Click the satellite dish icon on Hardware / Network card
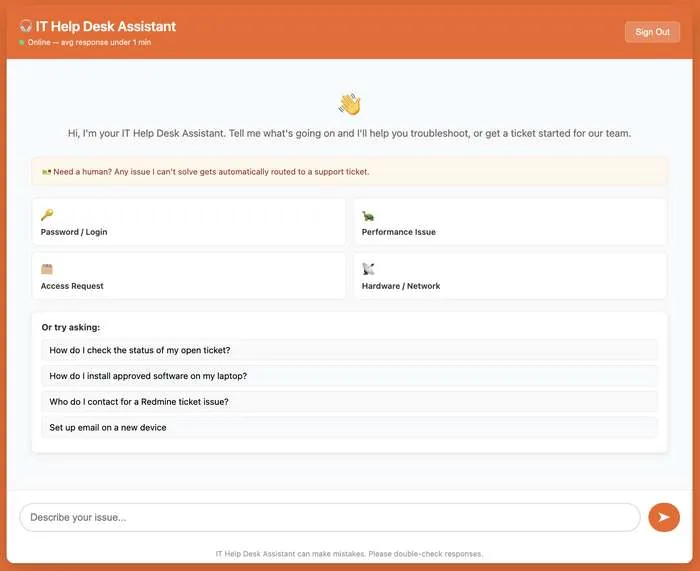This screenshot has height=571, width=700. (368, 269)
